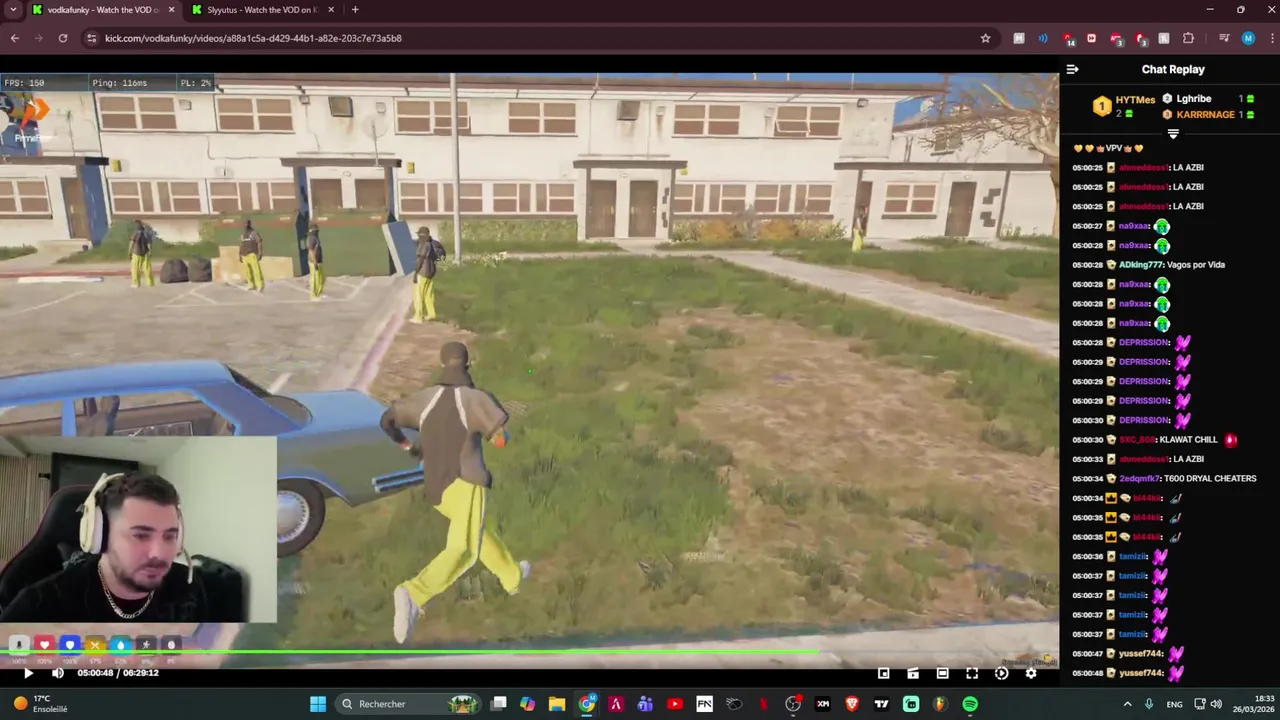Open Task View from taskbar
Image resolution: width=1280 pixels, height=720 pixels.
pos(499,704)
